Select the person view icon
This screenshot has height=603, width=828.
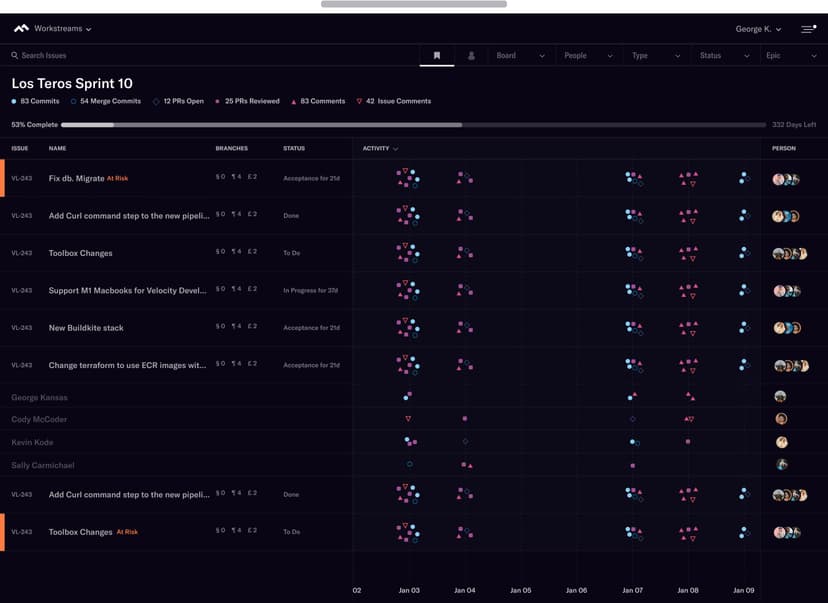click(471, 56)
